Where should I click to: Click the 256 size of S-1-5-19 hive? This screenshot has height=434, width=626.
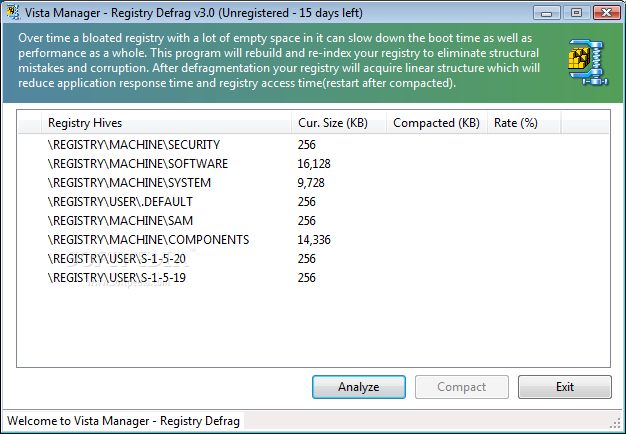(x=307, y=278)
